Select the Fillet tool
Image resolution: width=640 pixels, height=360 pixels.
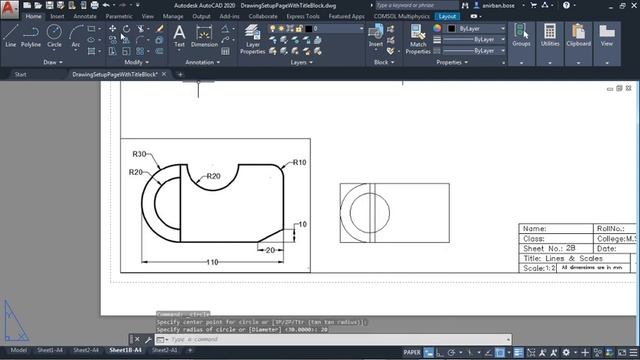pyautogui.click(x=140, y=40)
